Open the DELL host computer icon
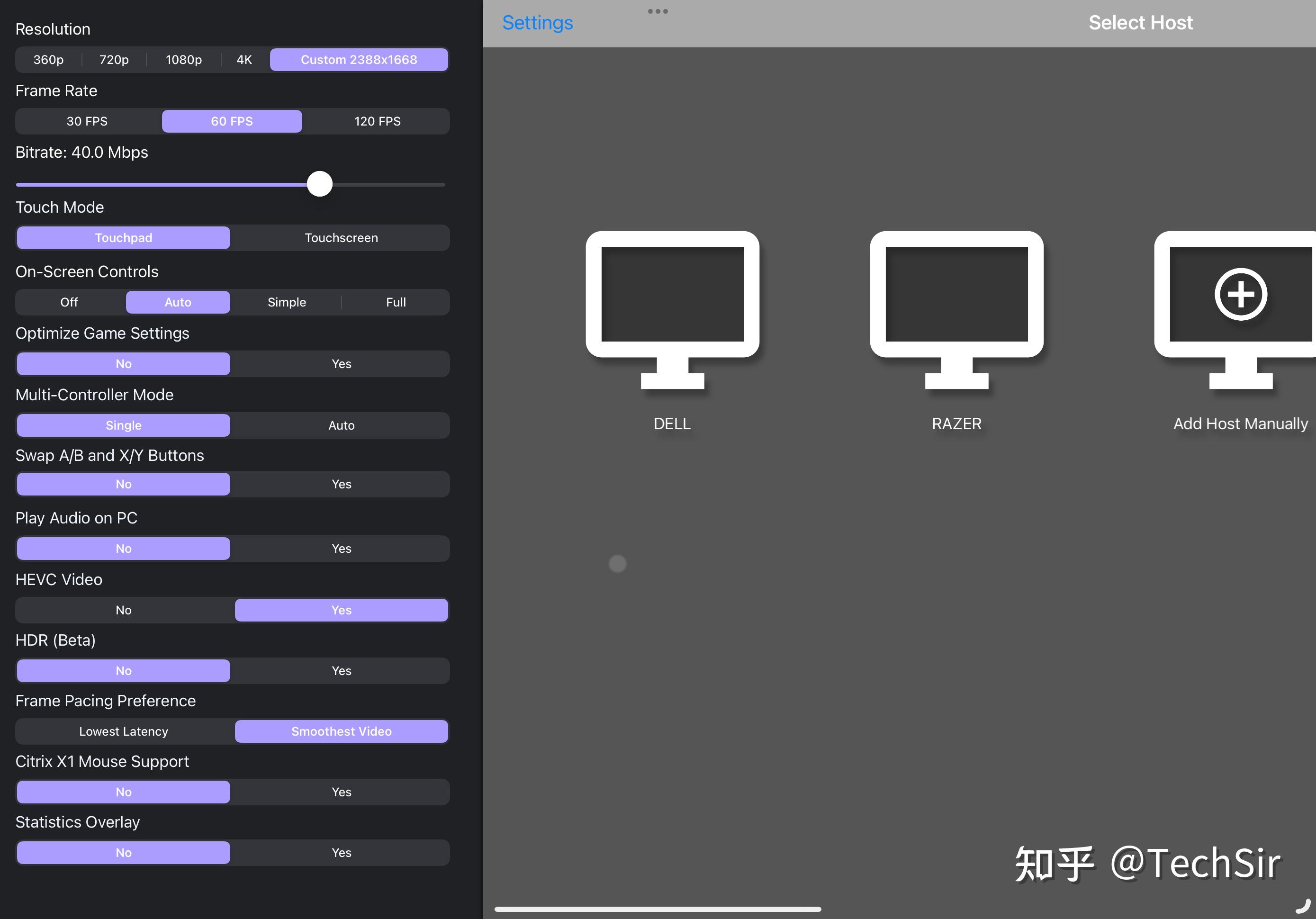The width and height of the screenshot is (1316, 919). tap(672, 310)
